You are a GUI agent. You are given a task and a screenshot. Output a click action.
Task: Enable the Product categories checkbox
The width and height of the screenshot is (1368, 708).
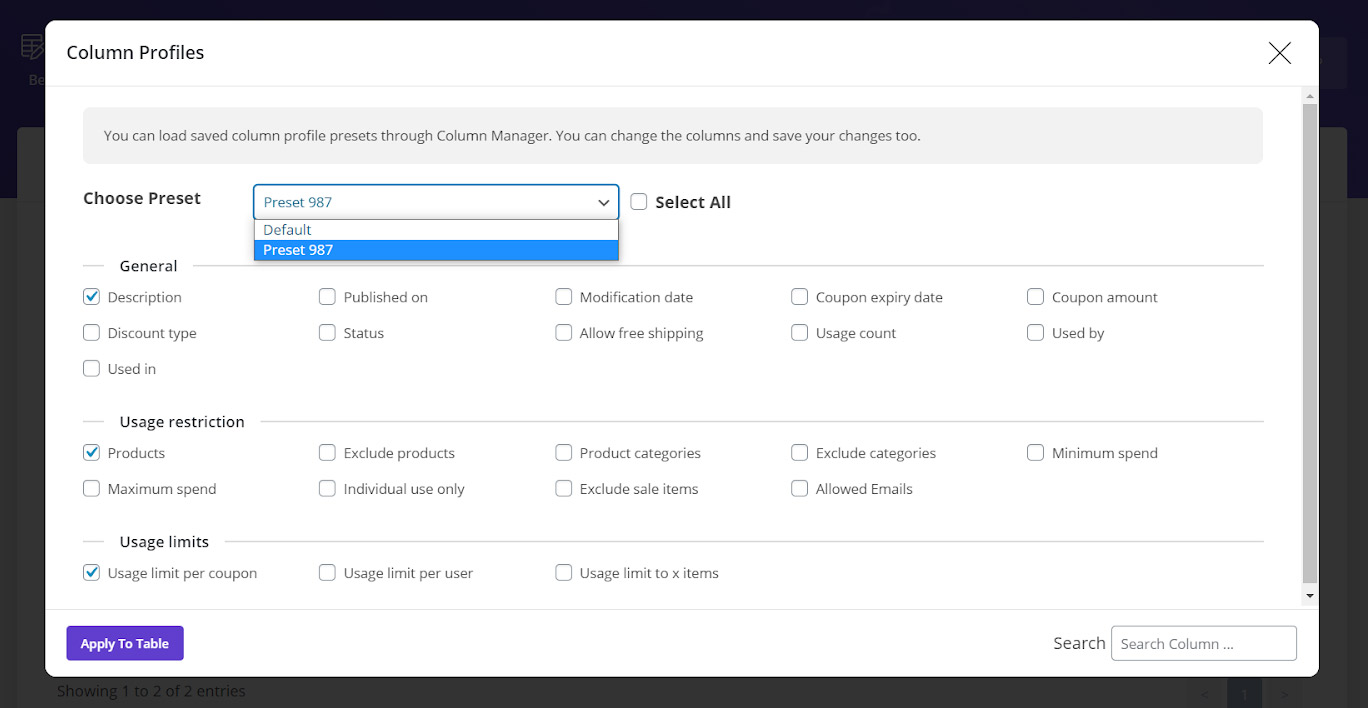click(563, 453)
